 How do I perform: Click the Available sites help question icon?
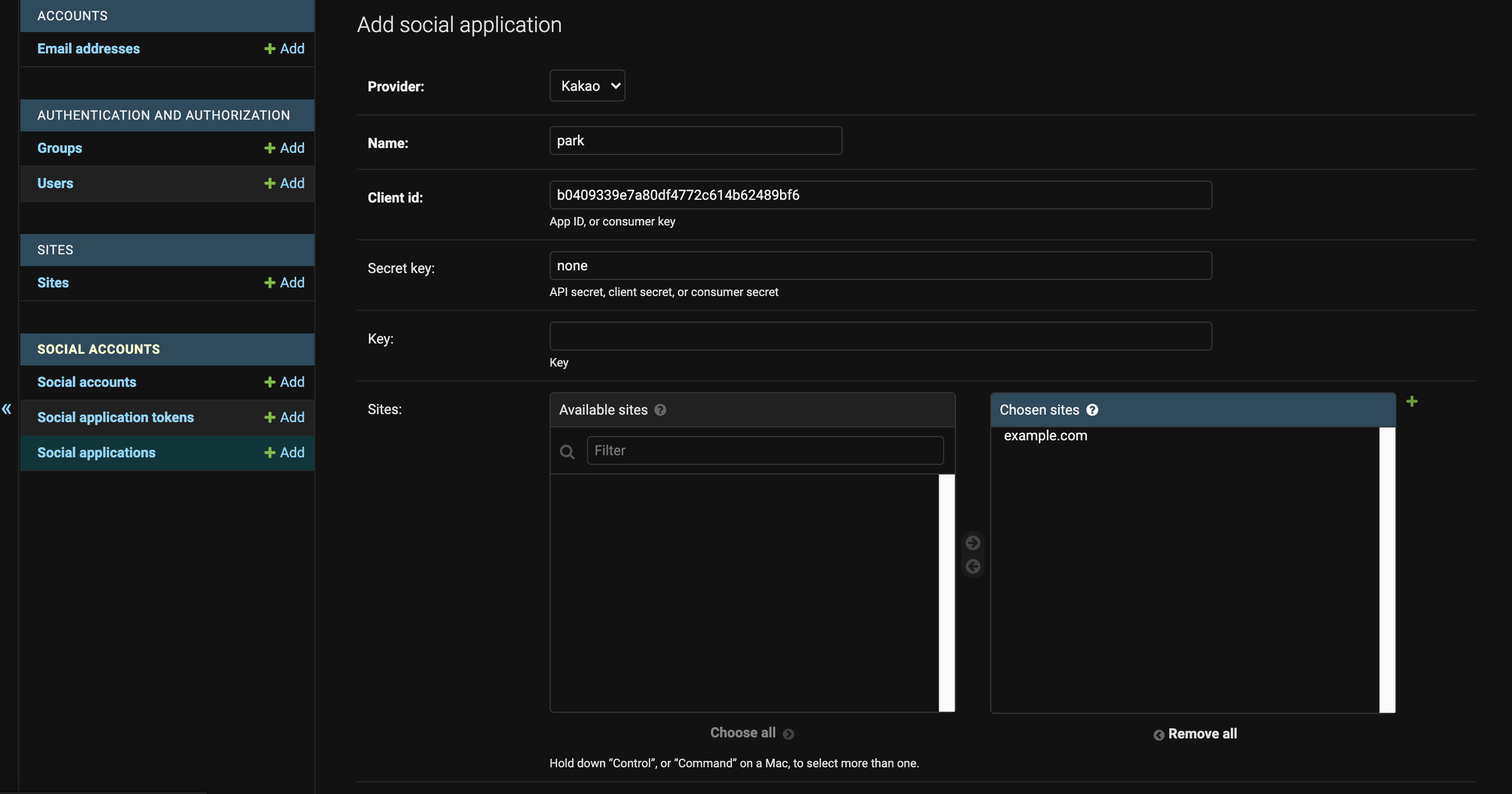[660, 410]
